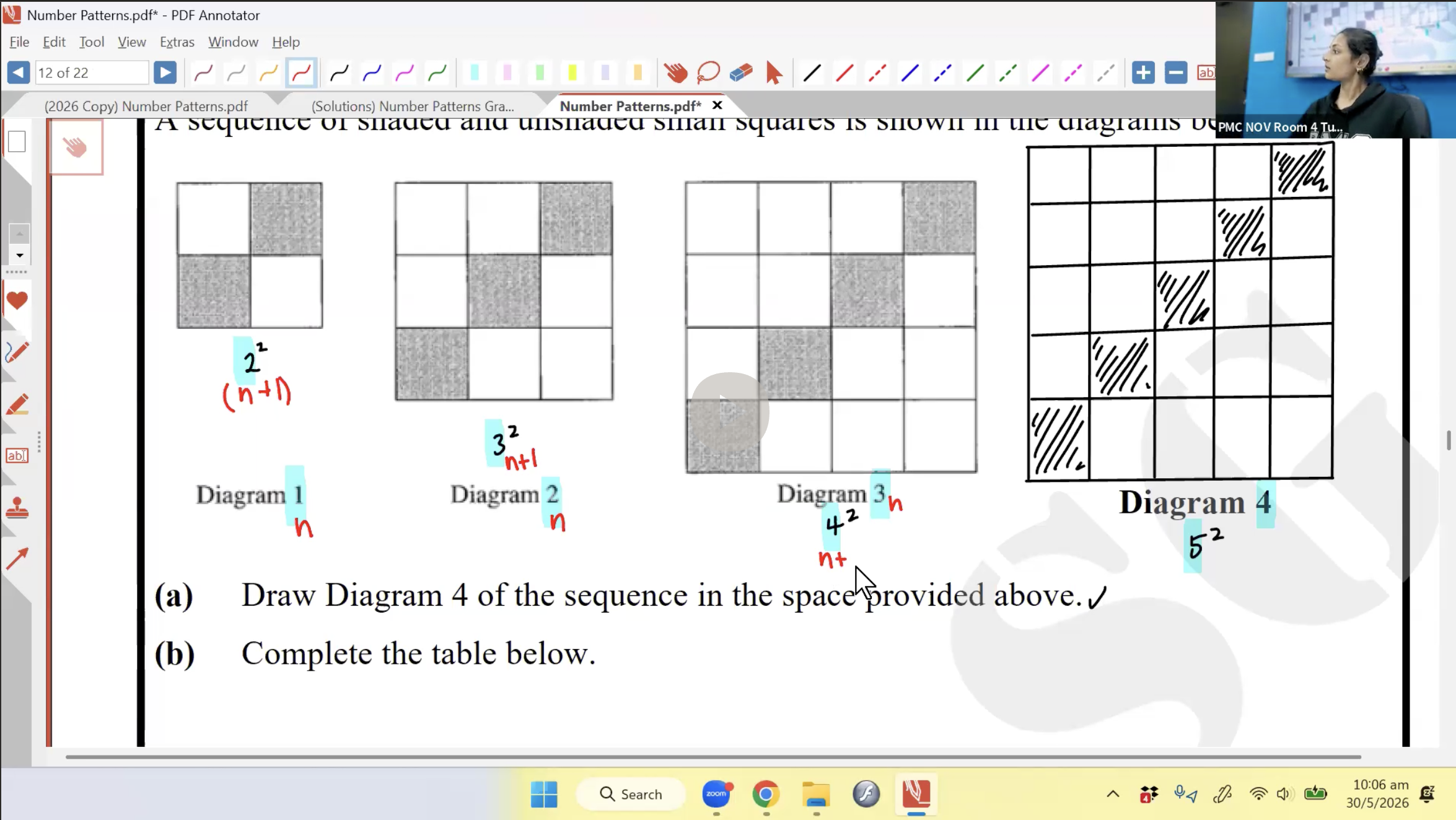
Task: Pick the solid magenta line tool
Action: coord(1040,73)
